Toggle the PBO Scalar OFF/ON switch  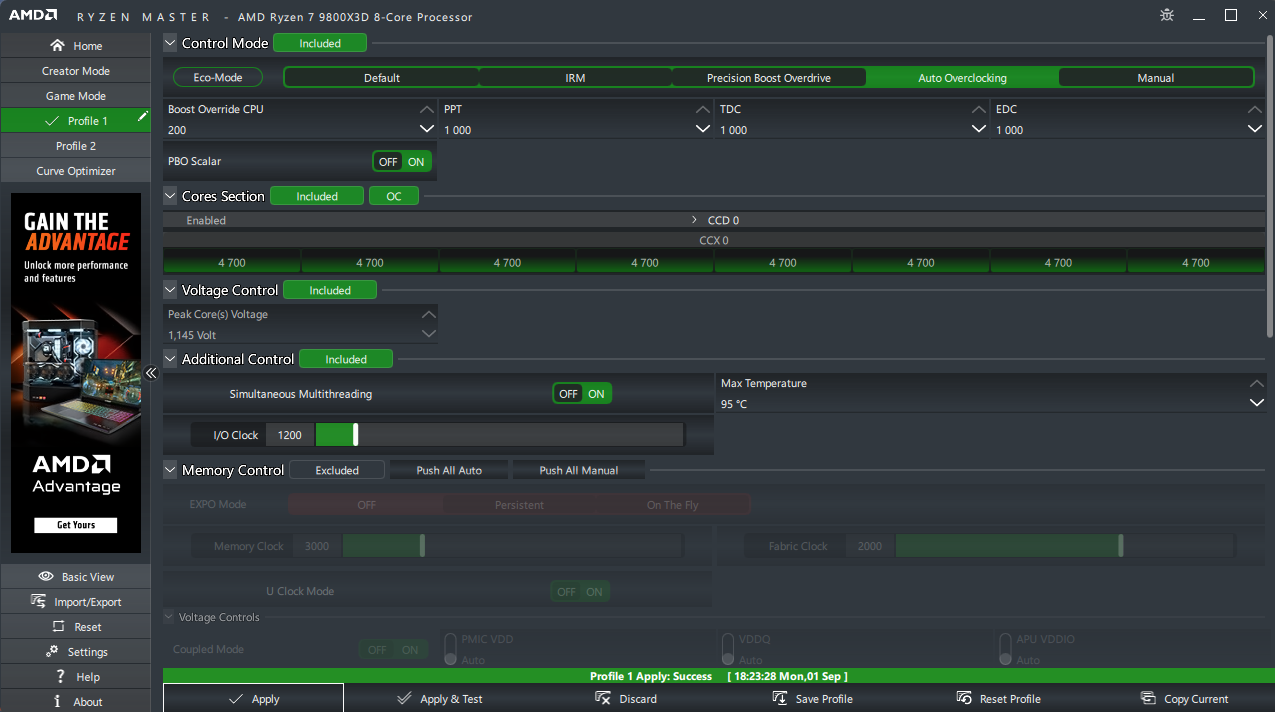(402, 161)
